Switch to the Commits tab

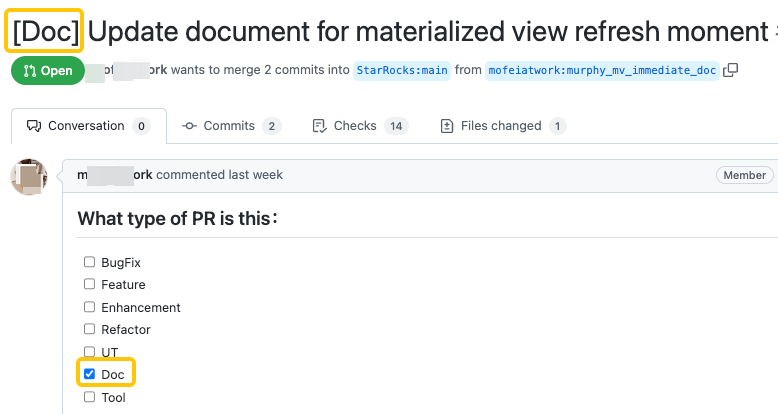[x=230, y=126]
